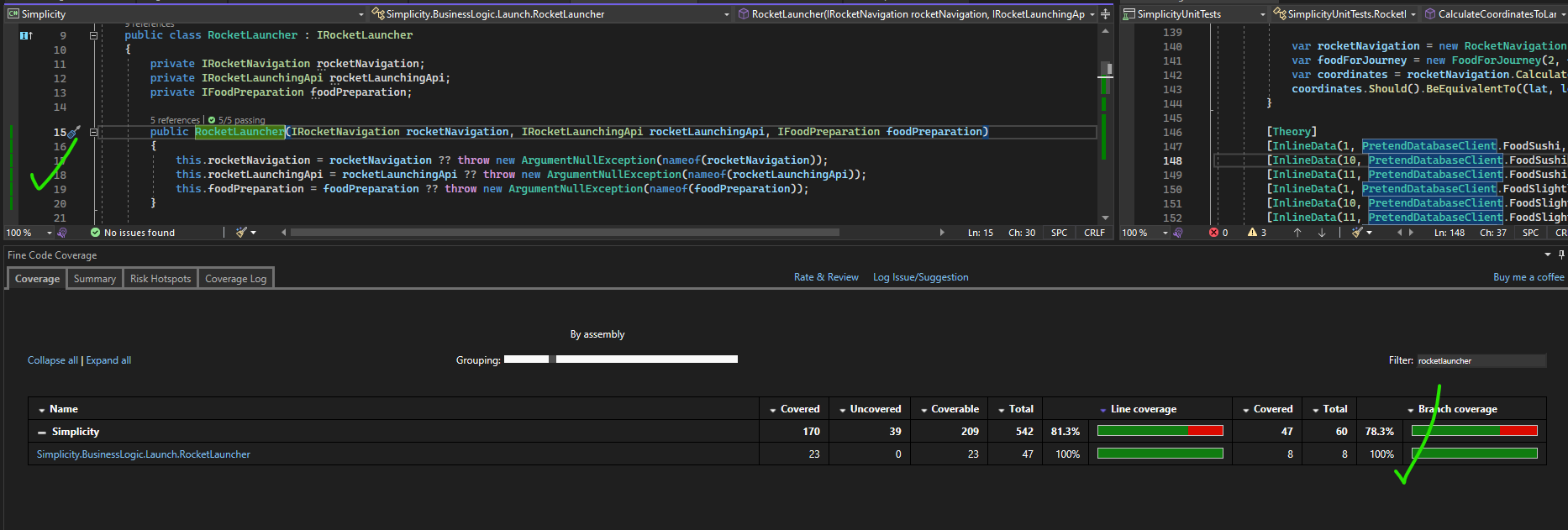Viewport: 1568px width, 530px height.
Task: Go to the next issue with the down arrow
Action: pos(1322,233)
